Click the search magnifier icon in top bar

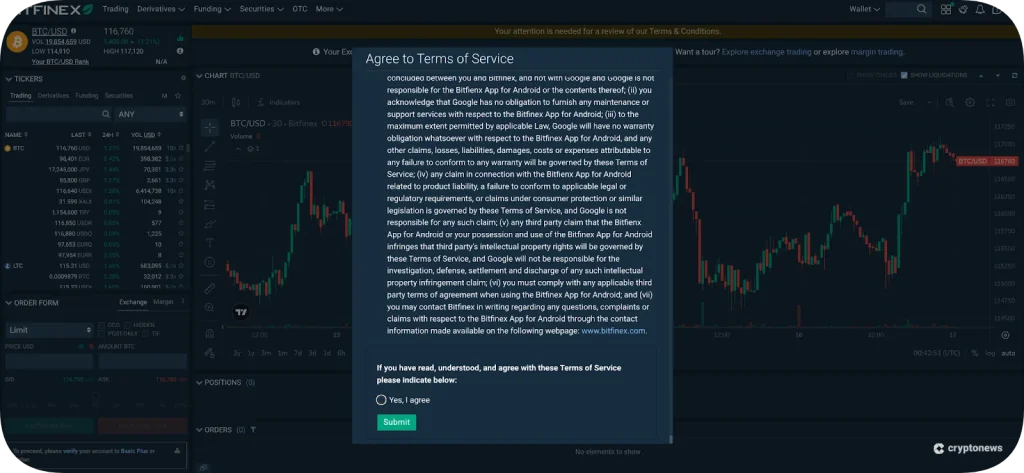click(920, 9)
